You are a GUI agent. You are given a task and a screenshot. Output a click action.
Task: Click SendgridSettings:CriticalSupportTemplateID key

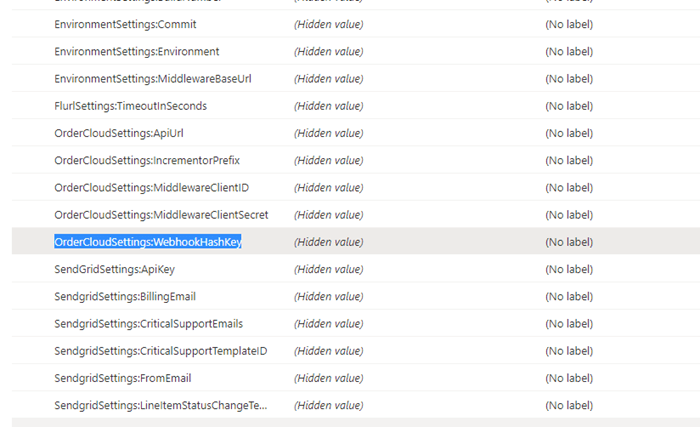pyautogui.click(x=161, y=351)
